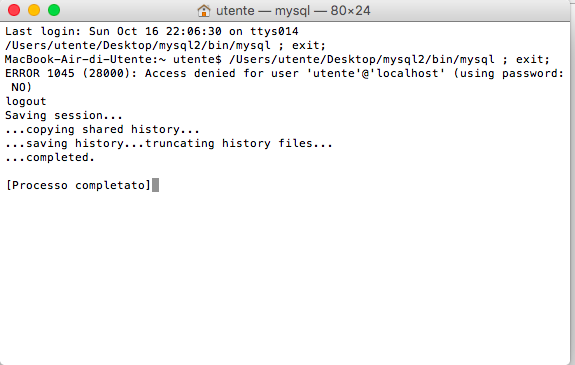Click the "[Processo completato]" message
The image size is (575, 365).
[x=78, y=185]
